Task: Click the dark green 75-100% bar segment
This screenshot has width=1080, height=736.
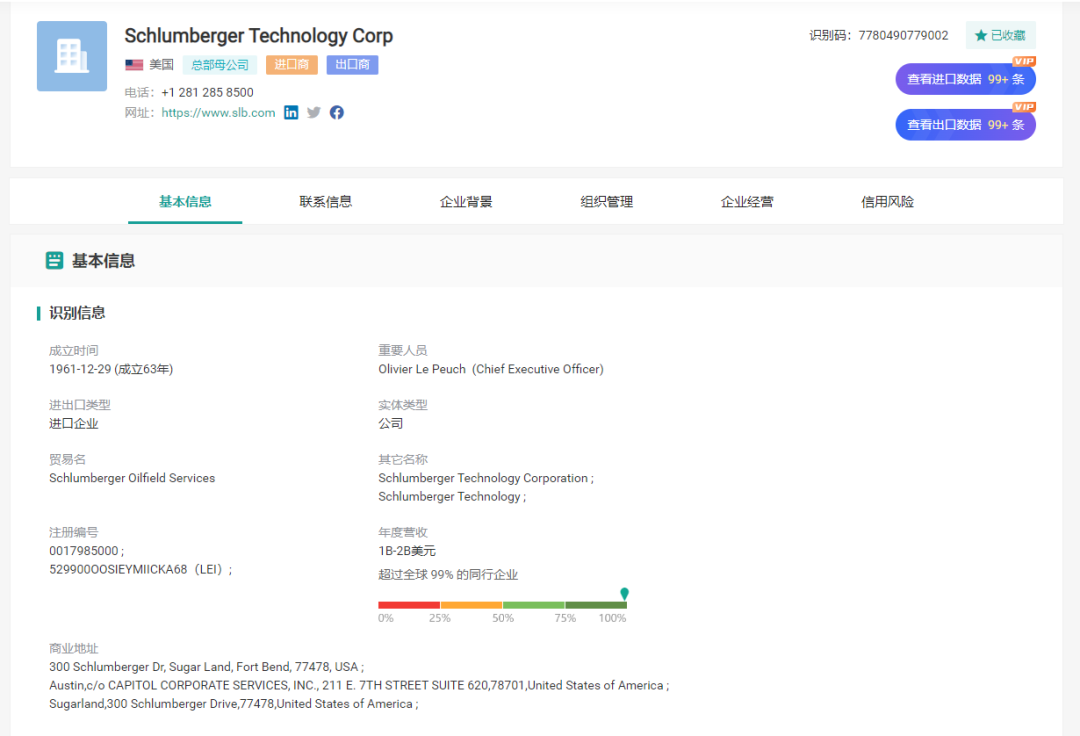Action: [596, 605]
